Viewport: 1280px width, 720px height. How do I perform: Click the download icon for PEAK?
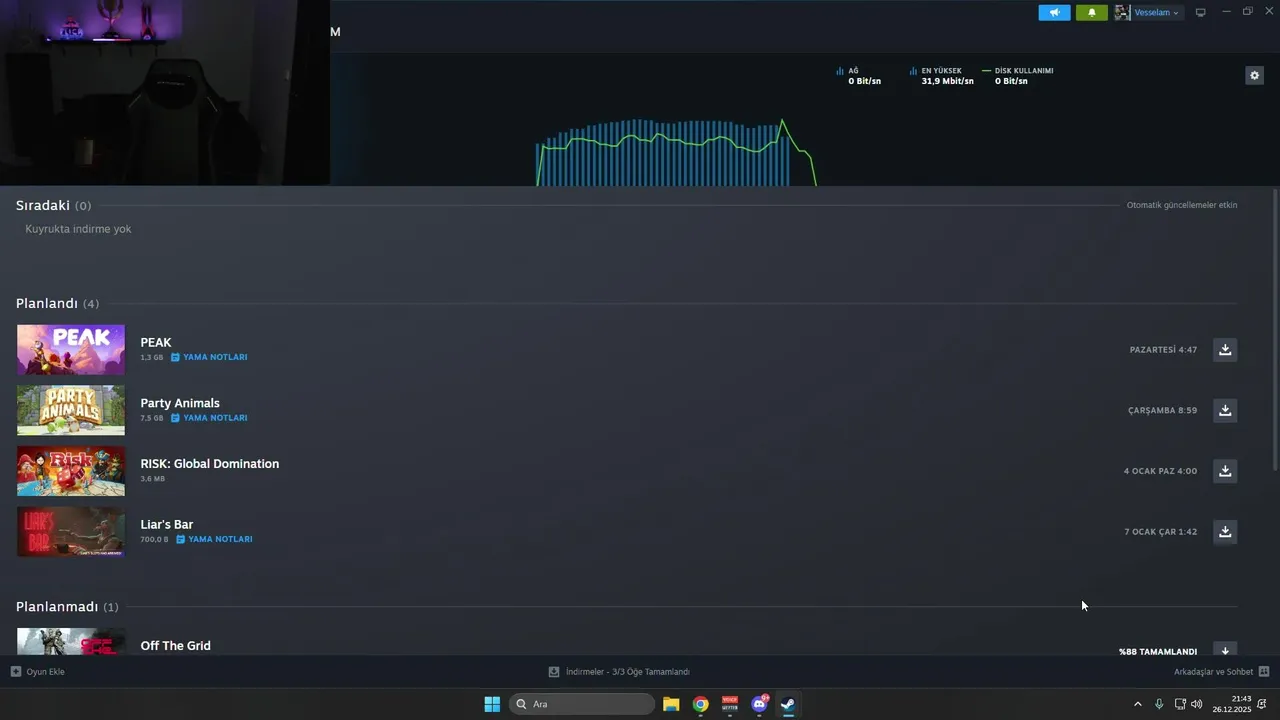[x=1225, y=349]
